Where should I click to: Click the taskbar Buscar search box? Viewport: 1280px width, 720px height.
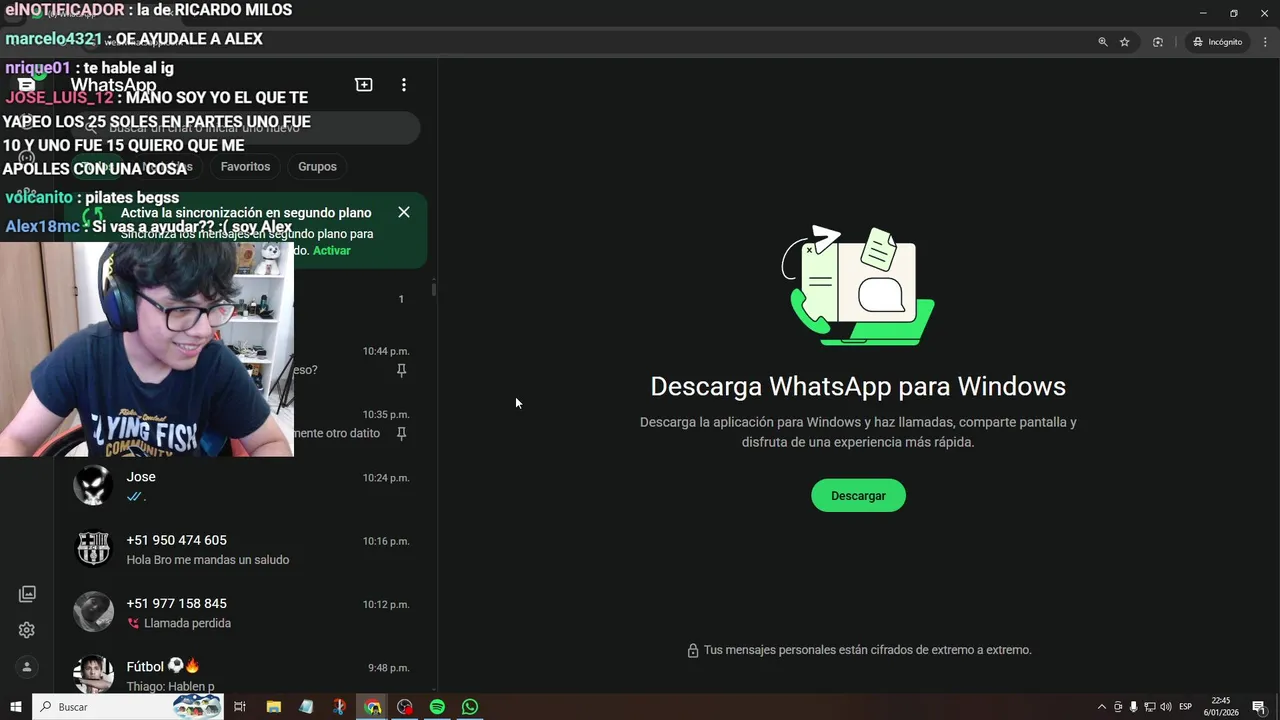[128, 707]
